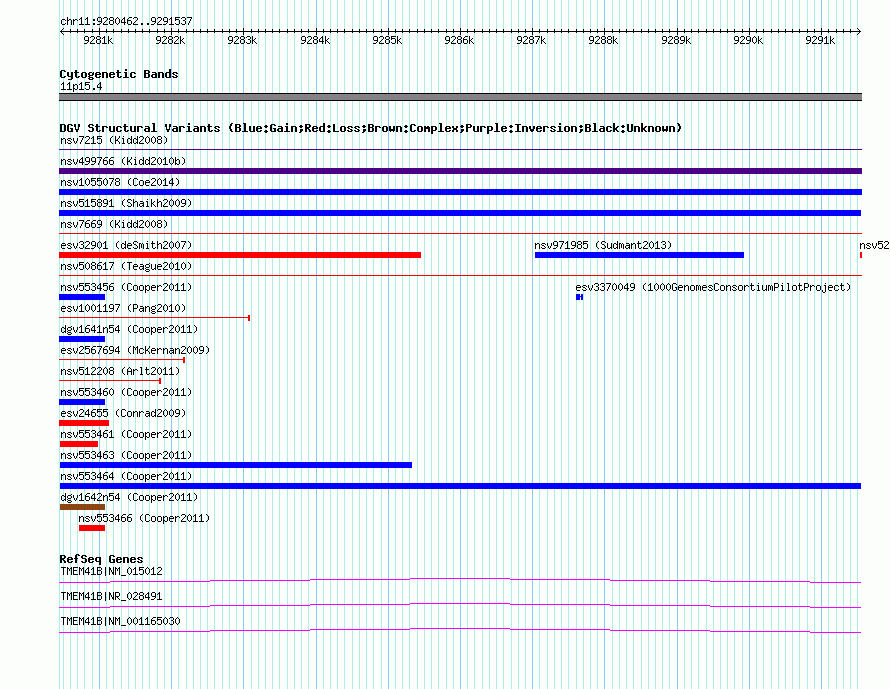Image resolution: width=890 pixels, height=689 pixels.
Task: Open the dgv1642n54 (Cooper2011) label
Action: [129, 497]
